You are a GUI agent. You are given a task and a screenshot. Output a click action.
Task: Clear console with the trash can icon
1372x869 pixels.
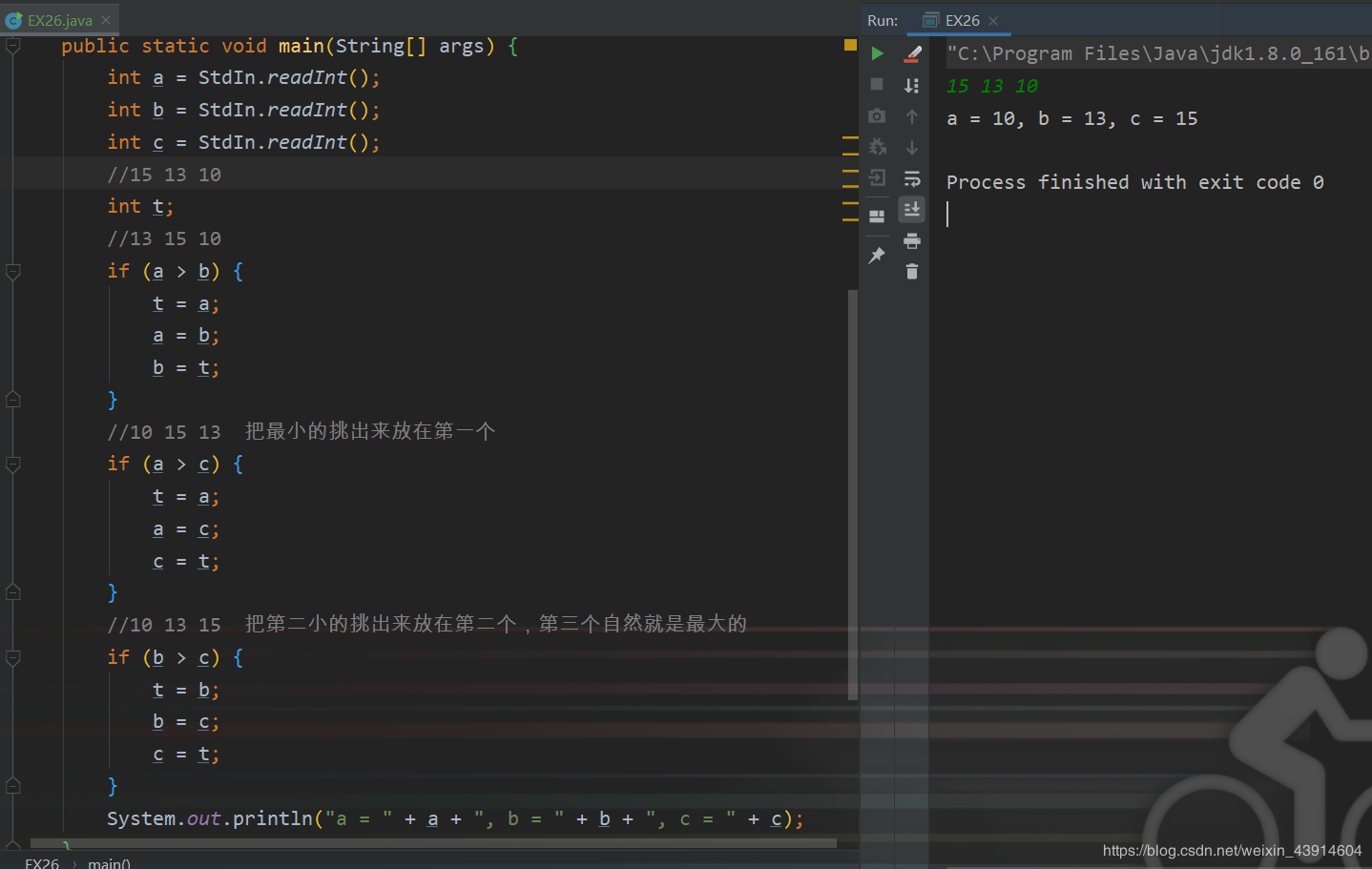(912, 272)
